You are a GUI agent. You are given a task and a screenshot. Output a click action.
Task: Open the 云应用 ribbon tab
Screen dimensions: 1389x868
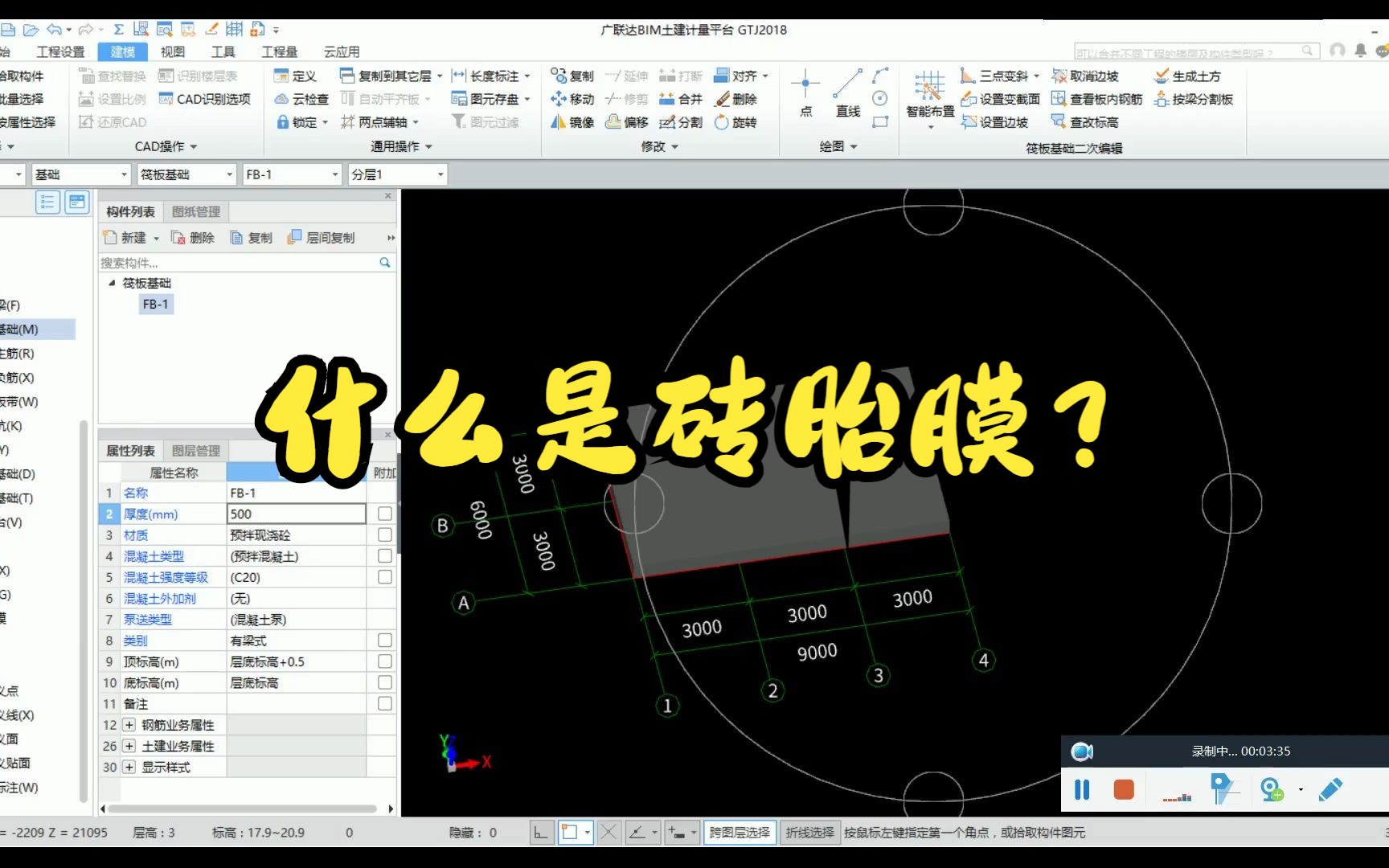pos(342,51)
